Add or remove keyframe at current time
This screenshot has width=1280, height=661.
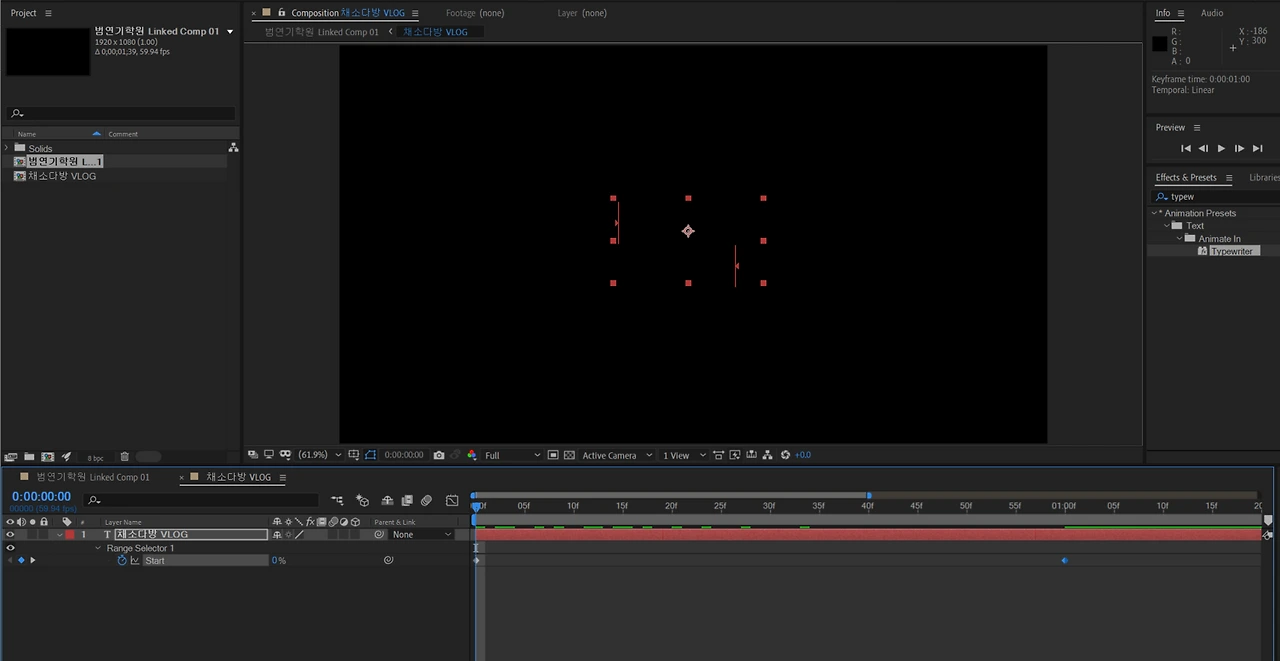21,560
